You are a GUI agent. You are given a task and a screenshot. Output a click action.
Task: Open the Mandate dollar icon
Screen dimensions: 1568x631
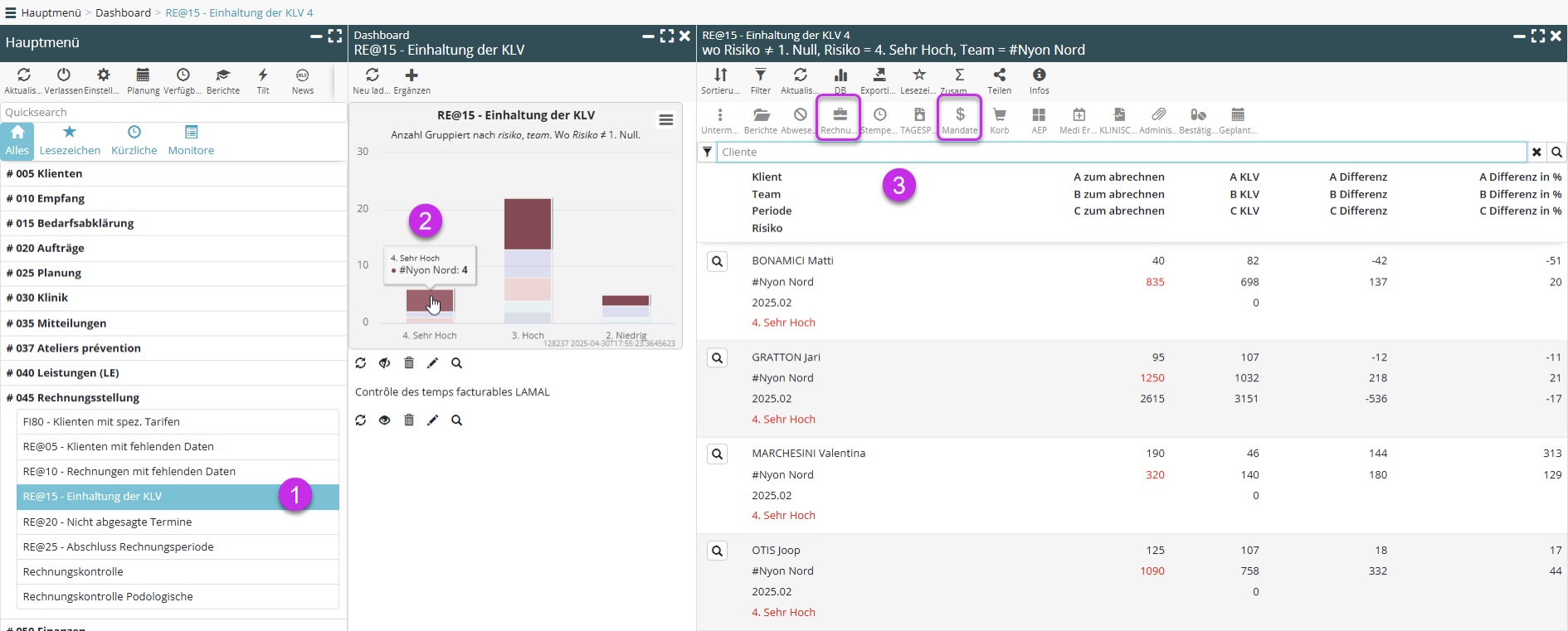(x=959, y=117)
